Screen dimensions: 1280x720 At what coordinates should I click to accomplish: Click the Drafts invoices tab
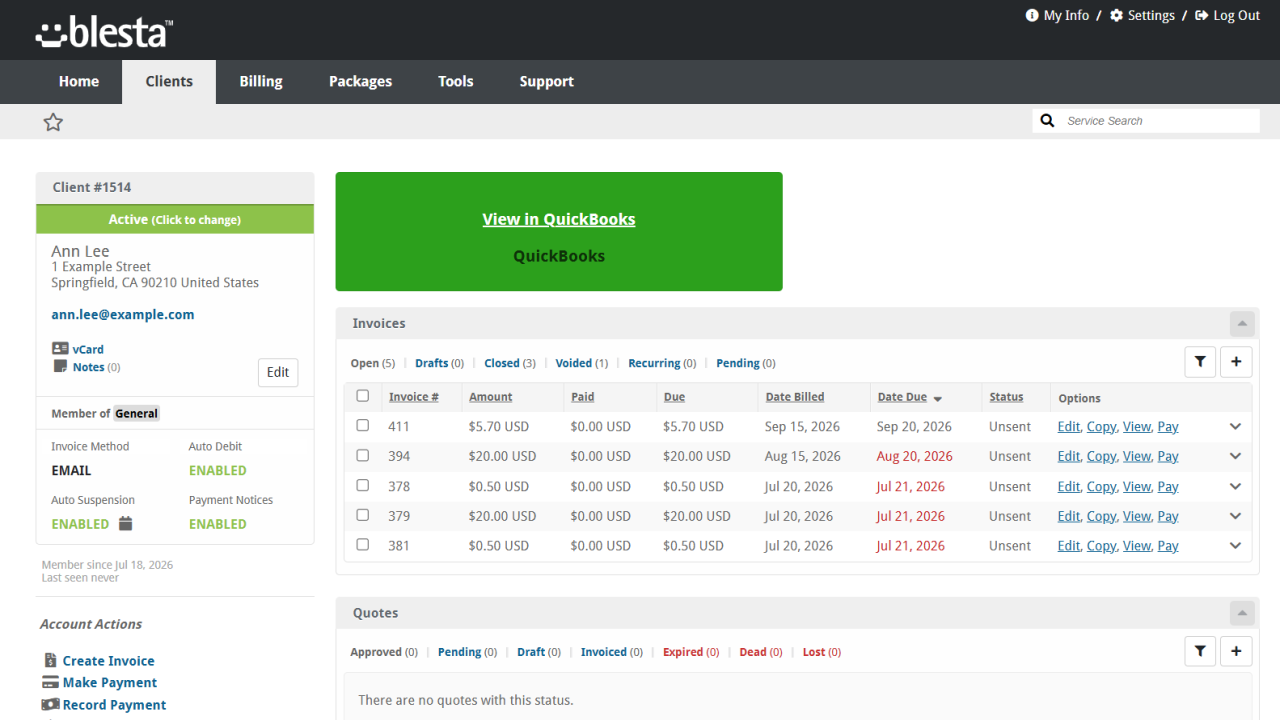point(440,363)
